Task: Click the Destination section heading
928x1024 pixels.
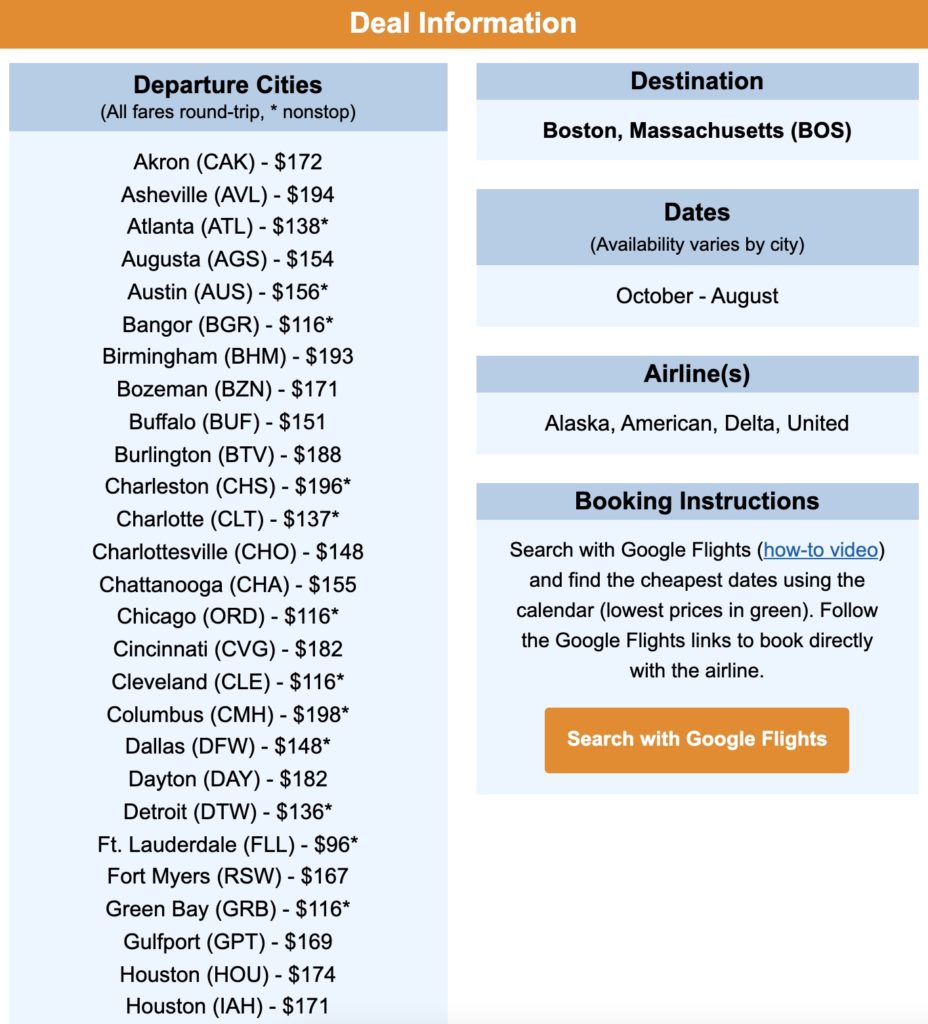Action: 697,81
